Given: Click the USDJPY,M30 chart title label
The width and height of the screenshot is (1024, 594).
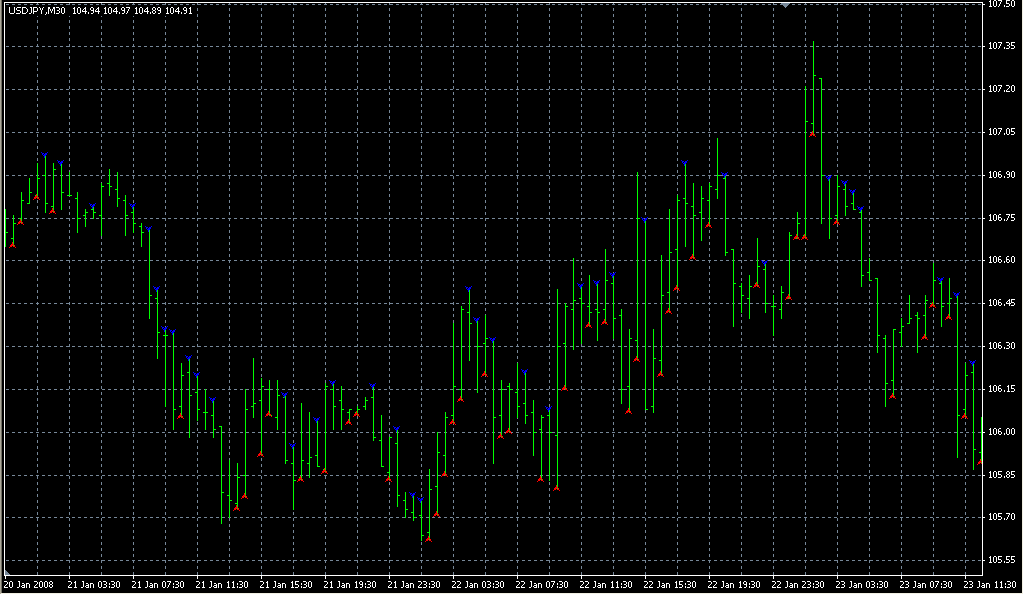Looking at the screenshot, I should point(37,11).
